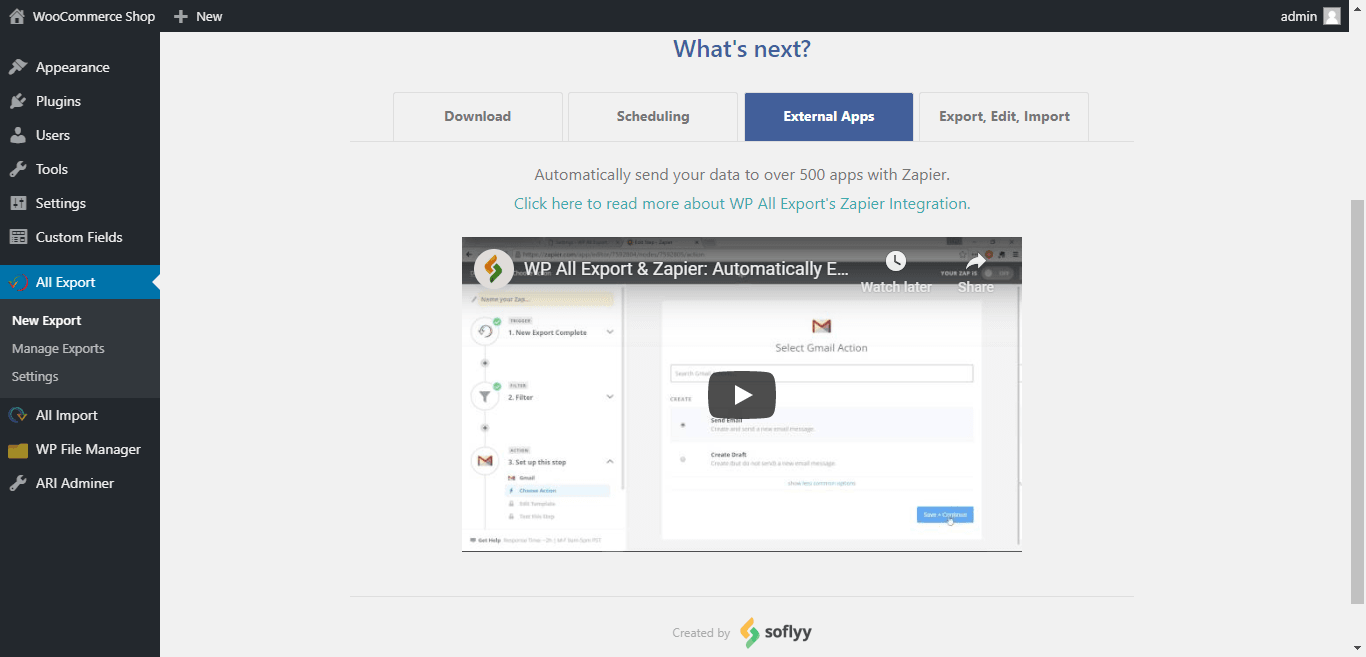Click the Custom Fields table icon
Screen dimensions: 1366x657
pyautogui.click(x=18, y=237)
